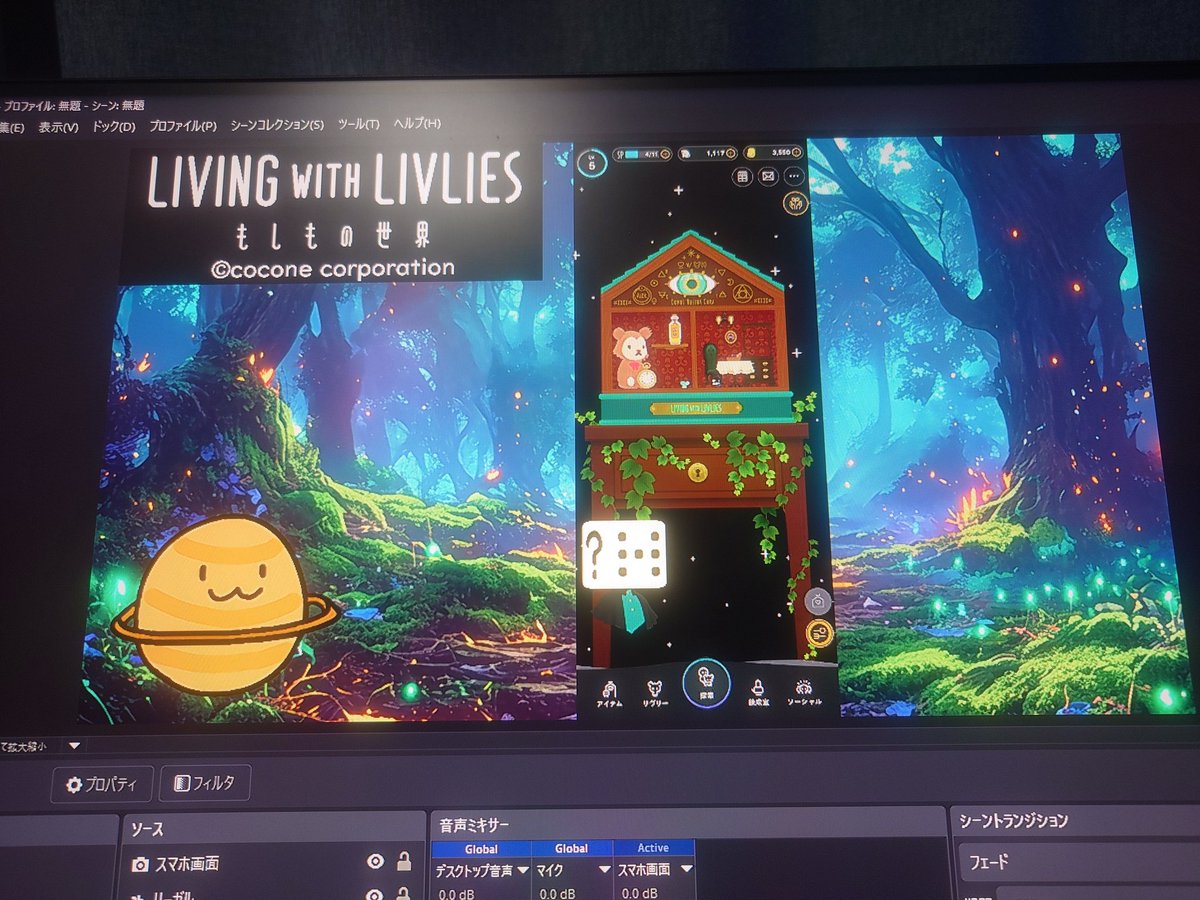Open the フェード transition dropdown
This screenshot has height=900, width=1200.
click(x=1079, y=860)
